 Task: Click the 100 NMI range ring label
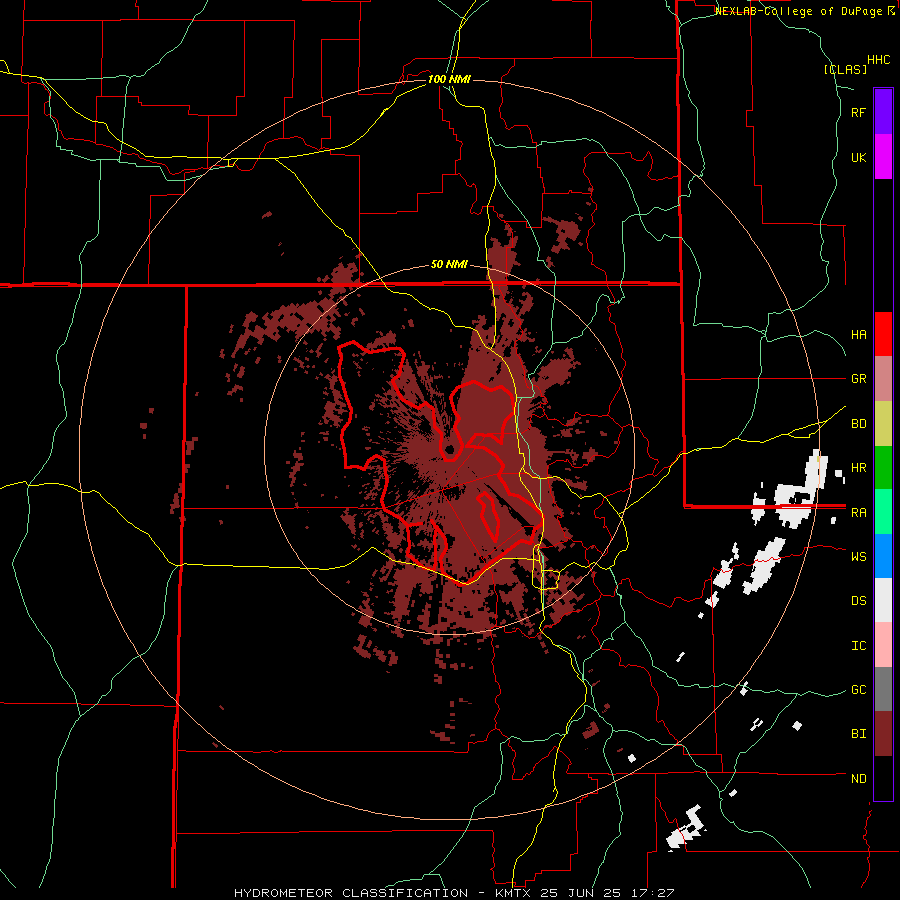[449, 79]
